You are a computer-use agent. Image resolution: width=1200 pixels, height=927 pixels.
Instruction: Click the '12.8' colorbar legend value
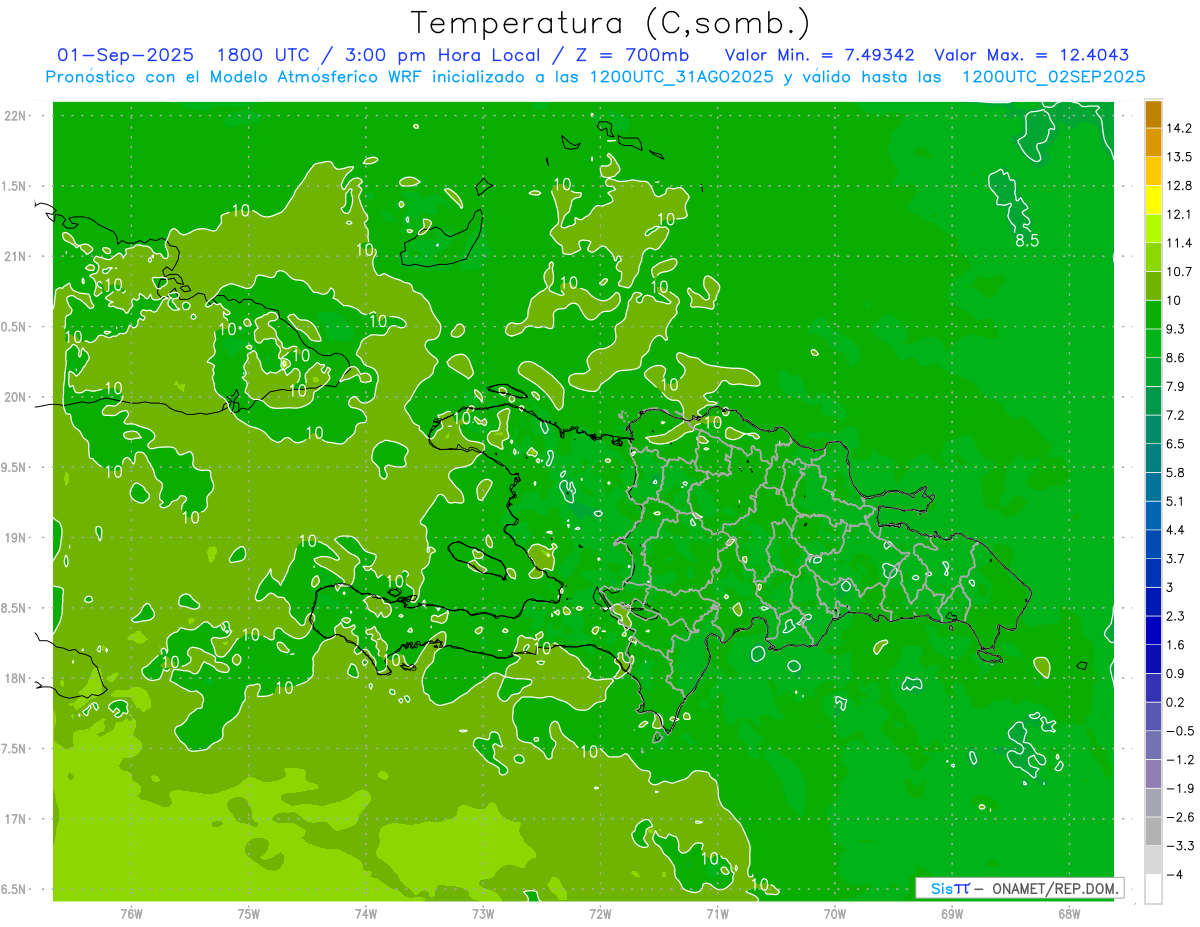point(1179,186)
